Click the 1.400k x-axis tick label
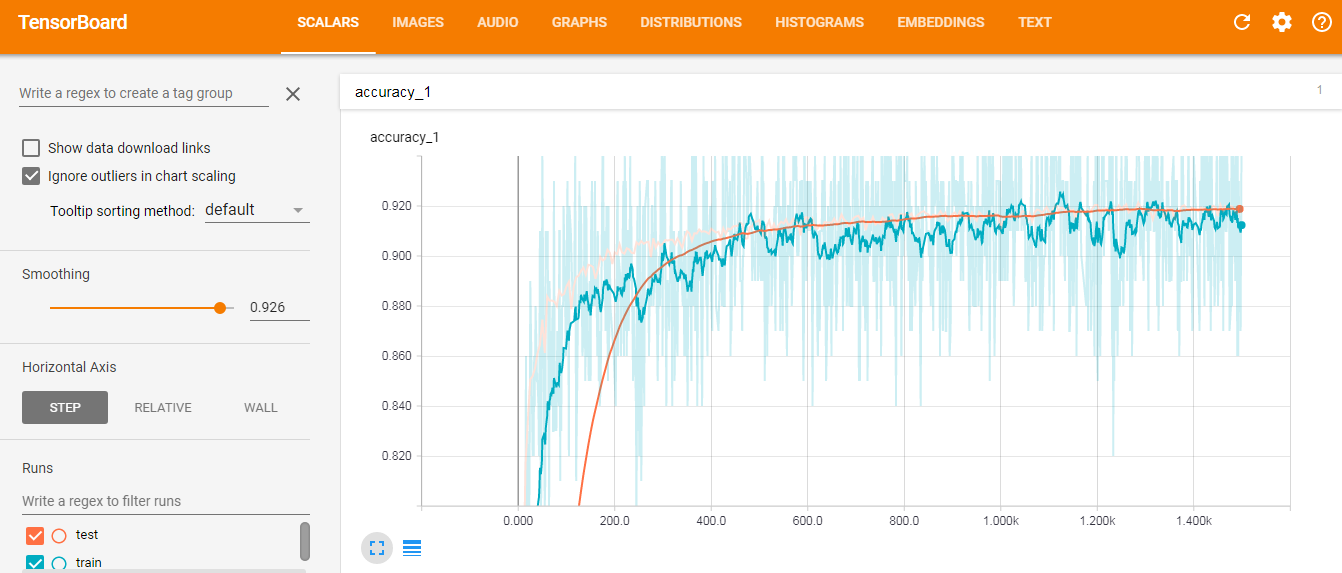Image resolution: width=1342 pixels, height=573 pixels. [1193, 521]
